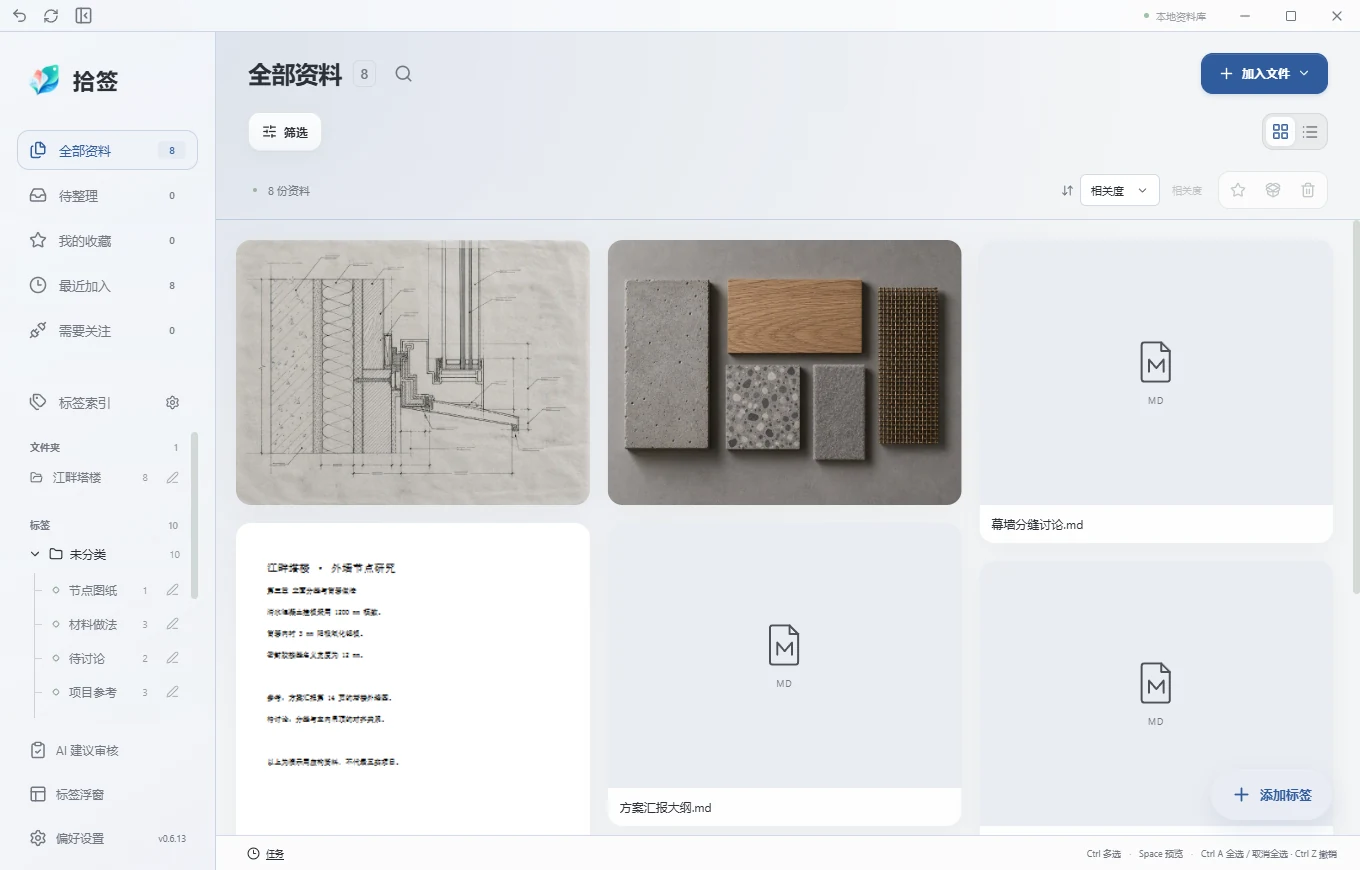Click the 添加标签 floating button
This screenshot has width=1360, height=870.
coord(1271,795)
